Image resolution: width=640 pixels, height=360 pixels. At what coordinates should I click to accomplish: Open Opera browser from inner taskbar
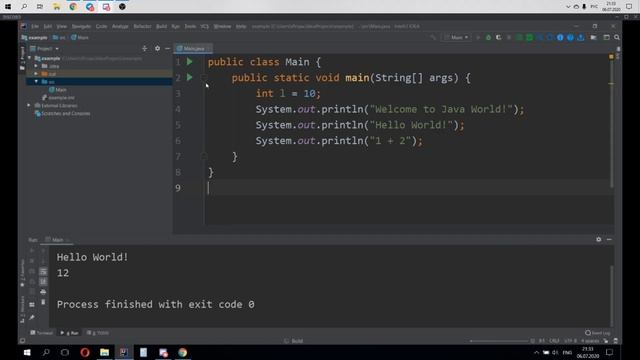[85, 352]
